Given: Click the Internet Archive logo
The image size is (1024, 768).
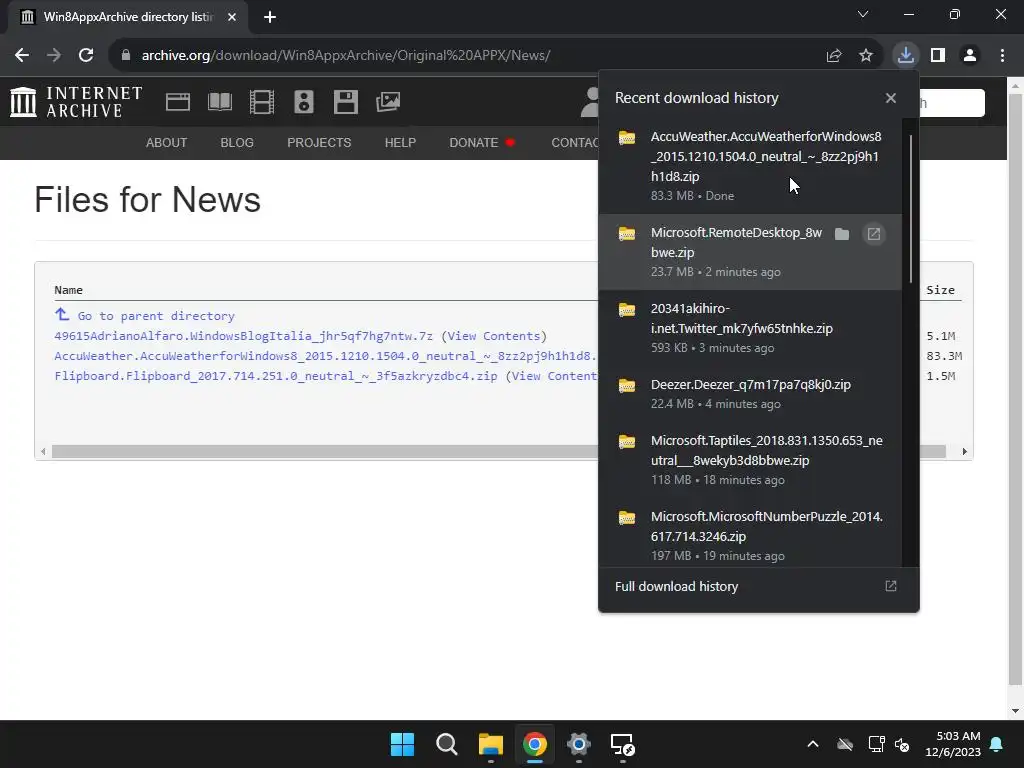Looking at the screenshot, I should point(76,102).
